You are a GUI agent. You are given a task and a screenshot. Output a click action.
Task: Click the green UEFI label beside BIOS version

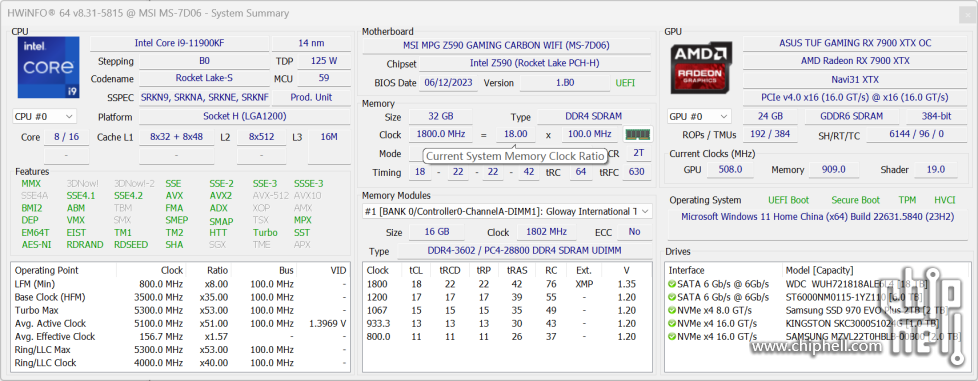tap(626, 83)
